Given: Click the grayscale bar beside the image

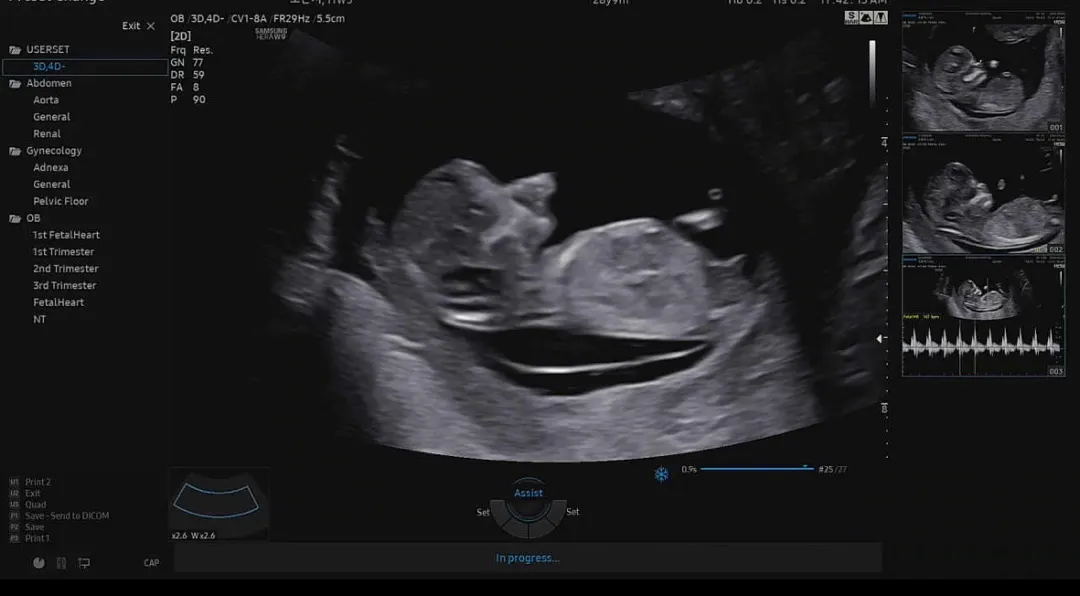Looking at the screenshot, I should tap(872, 72).
